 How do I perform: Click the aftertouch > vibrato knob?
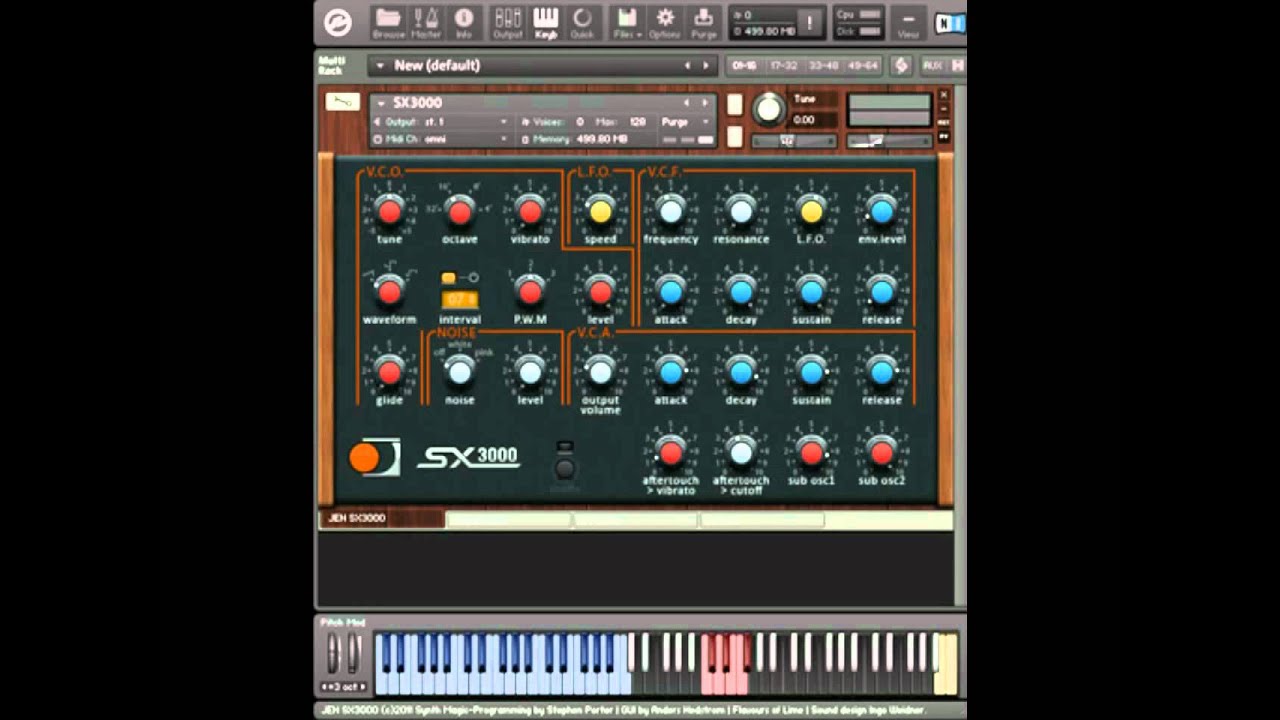click(671, 453)
